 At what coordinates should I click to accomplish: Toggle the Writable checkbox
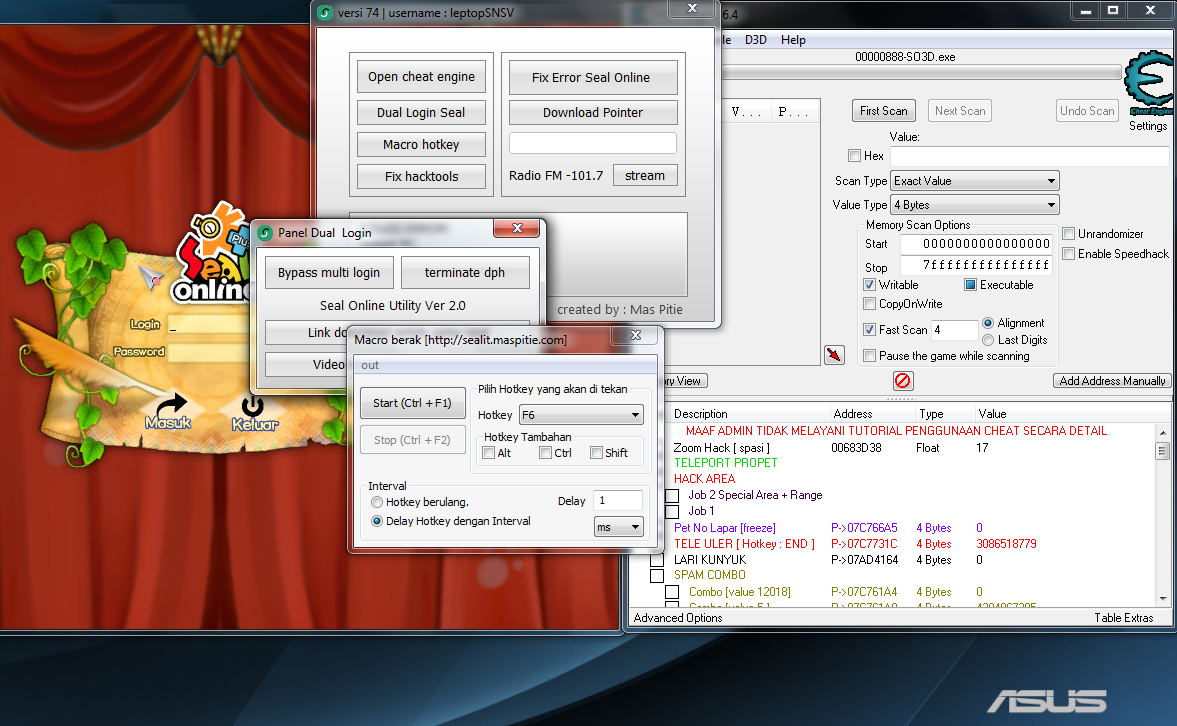(x=869, y=285)
